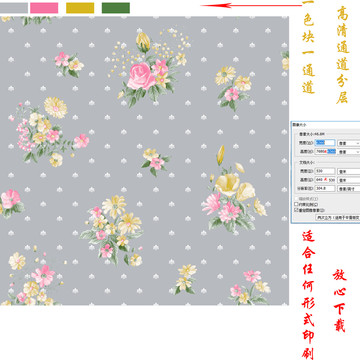Open the resolution unit dropdown
360x360 pixels.
pyautogui.click(x=349, y=188)
